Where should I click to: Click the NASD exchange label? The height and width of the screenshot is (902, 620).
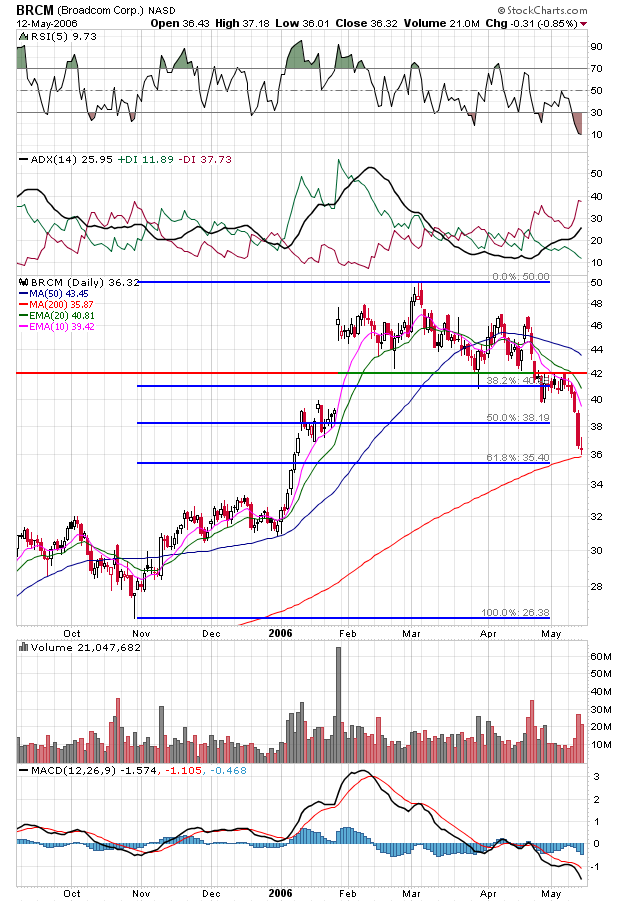[x=162, y=11]
